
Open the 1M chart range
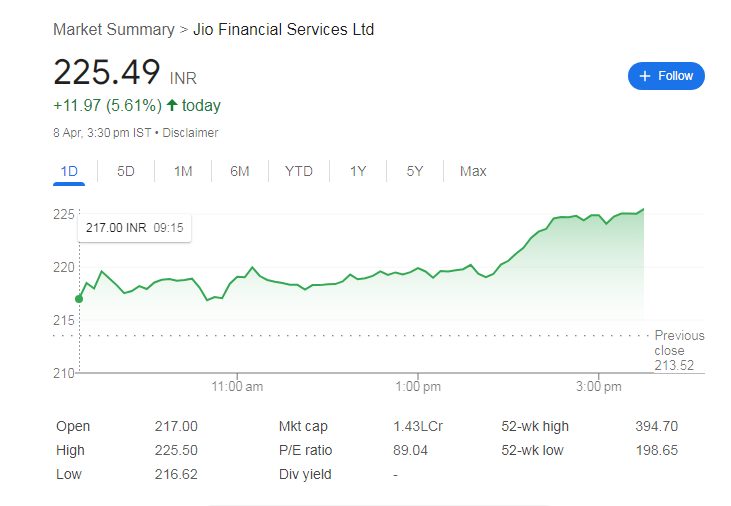(x=183, y=171)
